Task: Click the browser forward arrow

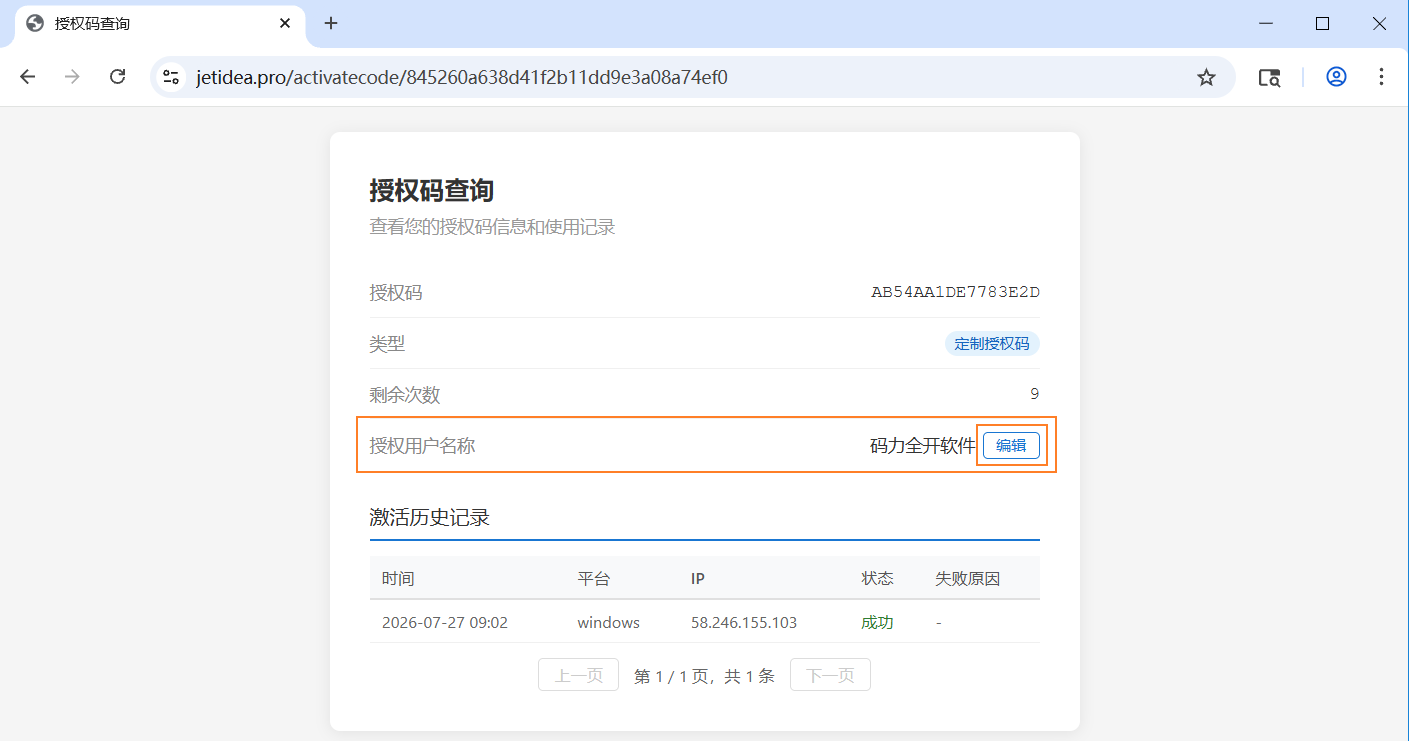Action: tap(72, 77)
